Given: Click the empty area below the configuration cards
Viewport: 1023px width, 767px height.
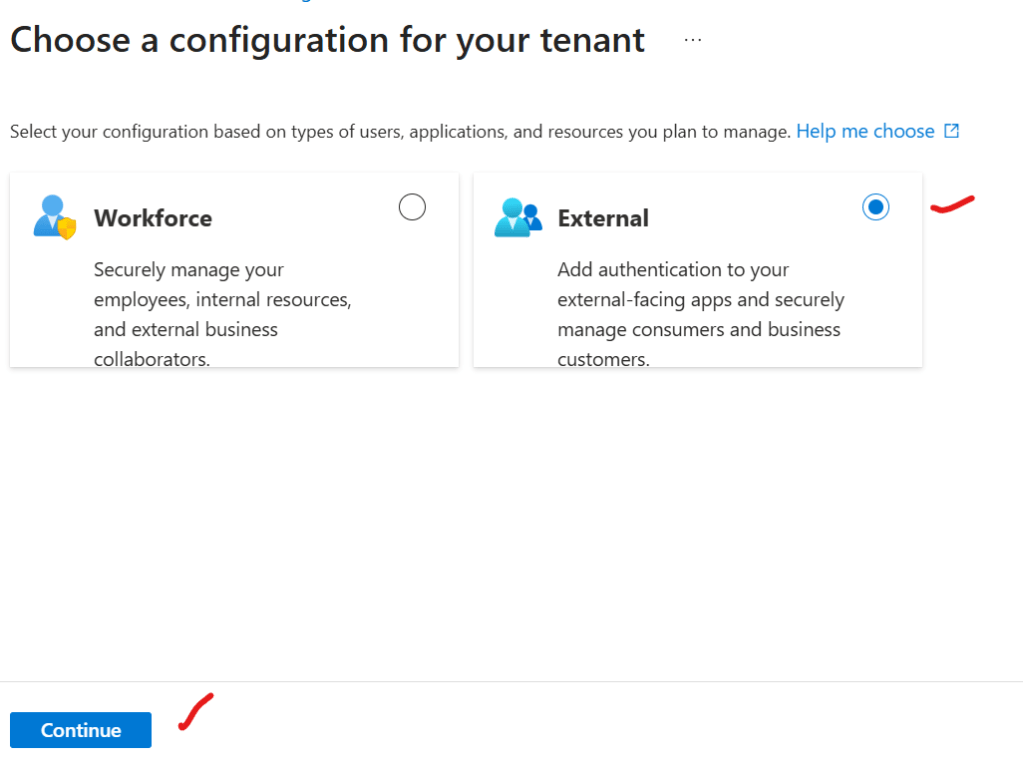Looking at the screenshot, I should coord(500,520).
